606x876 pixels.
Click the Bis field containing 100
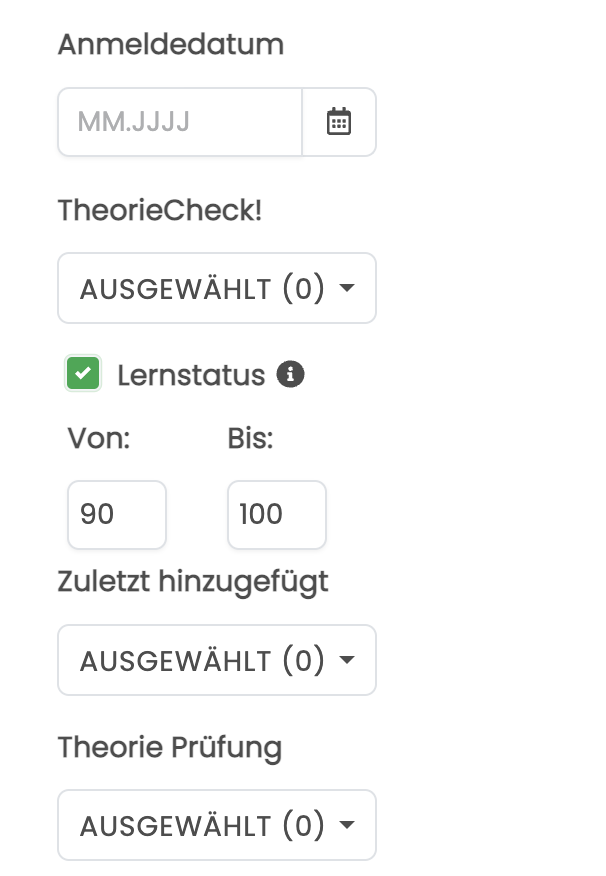click(x=276, y=515)
